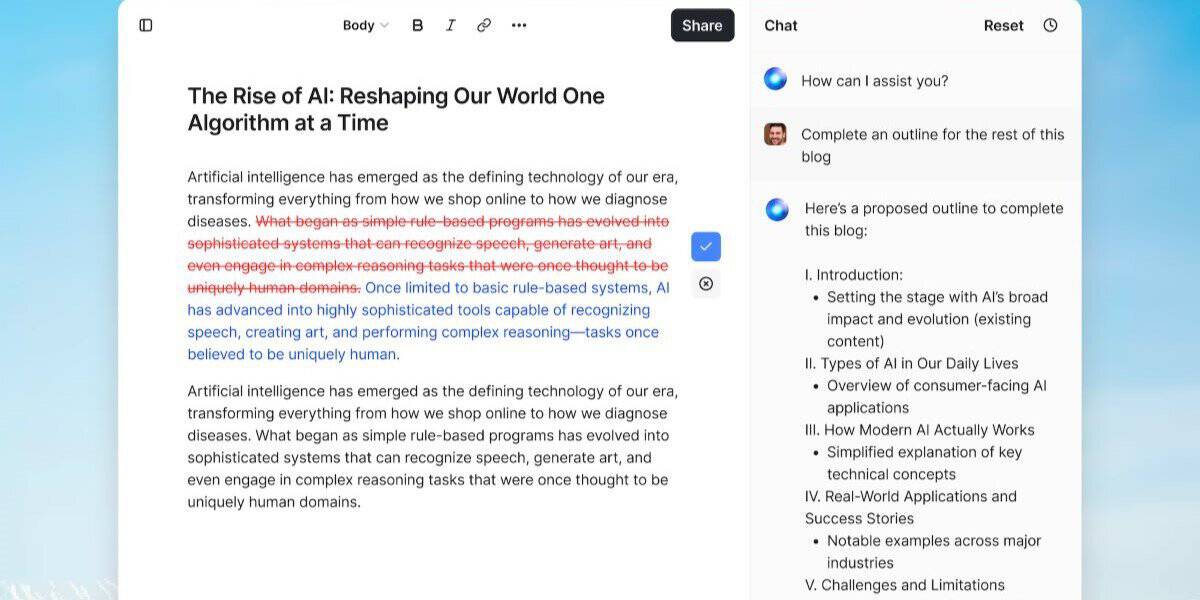Apply italic formatting

click(x=451, y=25)
